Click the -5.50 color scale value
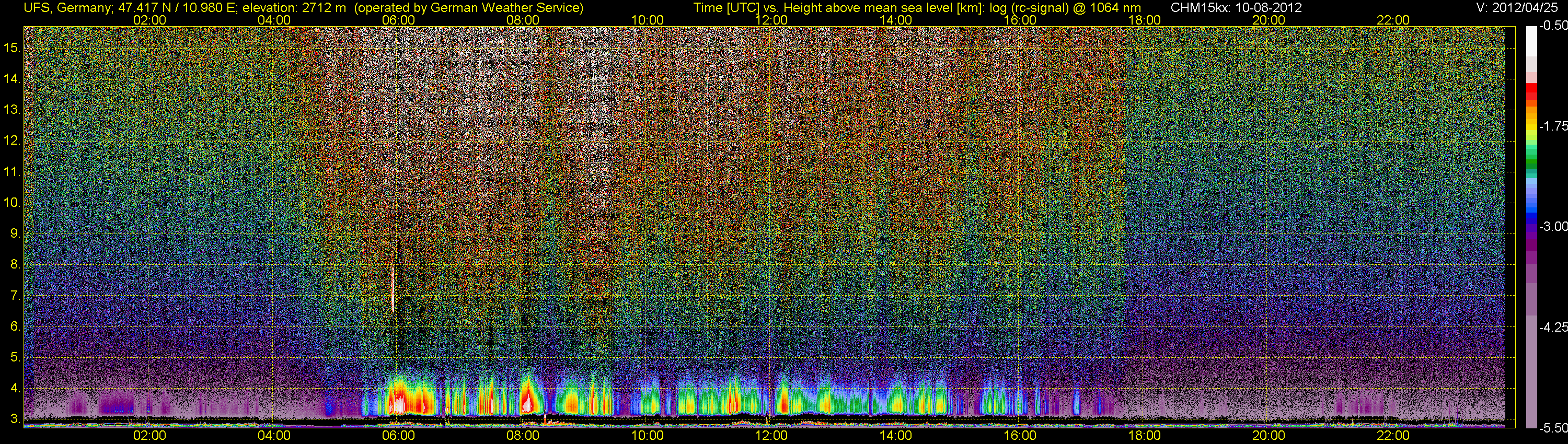Image resolution: width=1568 pixels, height=444 pixels. tap(1553, 428)
